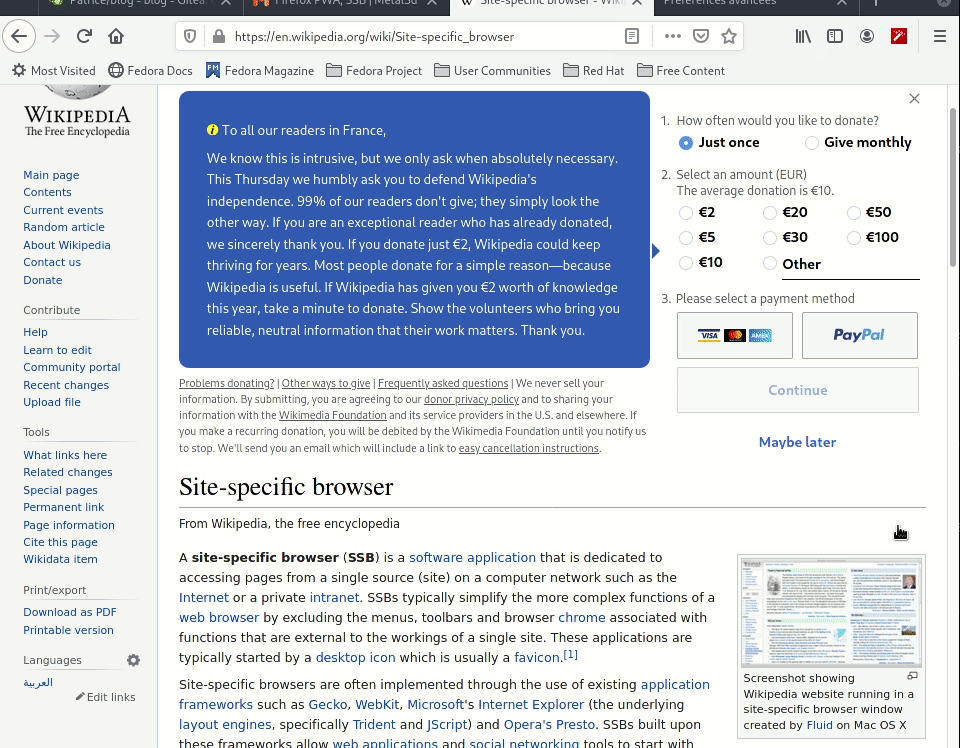Click the Other amount input field

click(851, 265)
